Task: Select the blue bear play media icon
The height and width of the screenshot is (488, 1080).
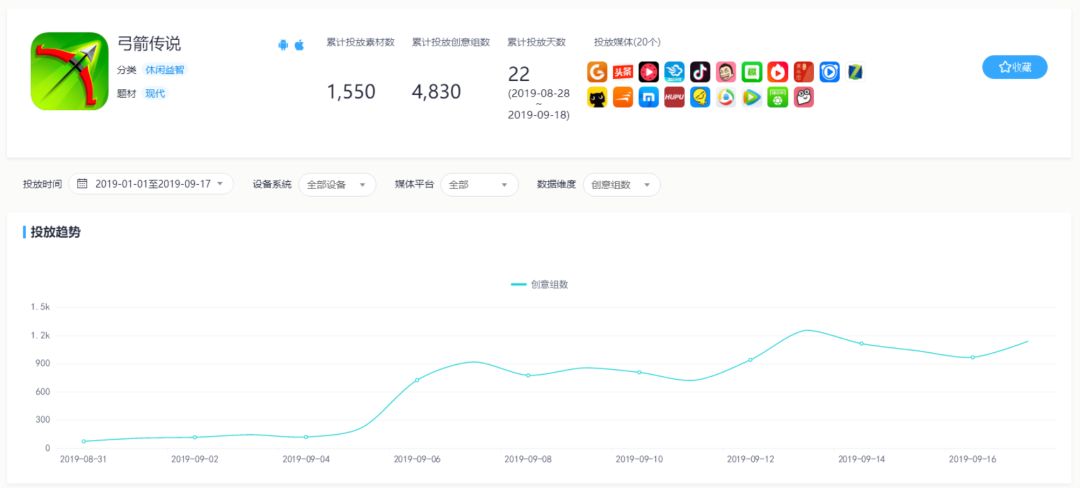Action: click(x=829, y=72)
